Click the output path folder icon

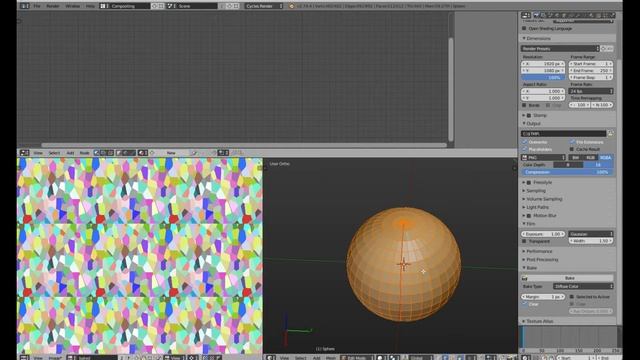pos(610,133)
